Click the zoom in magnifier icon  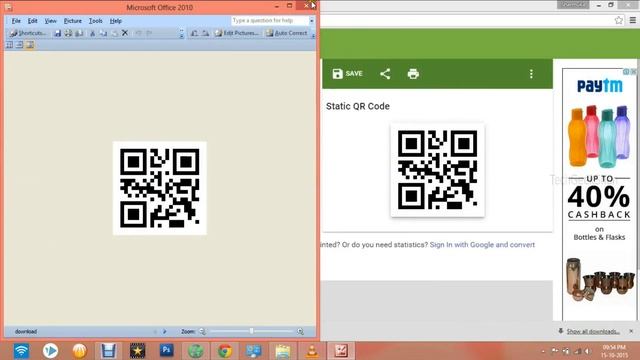[300, 331]
